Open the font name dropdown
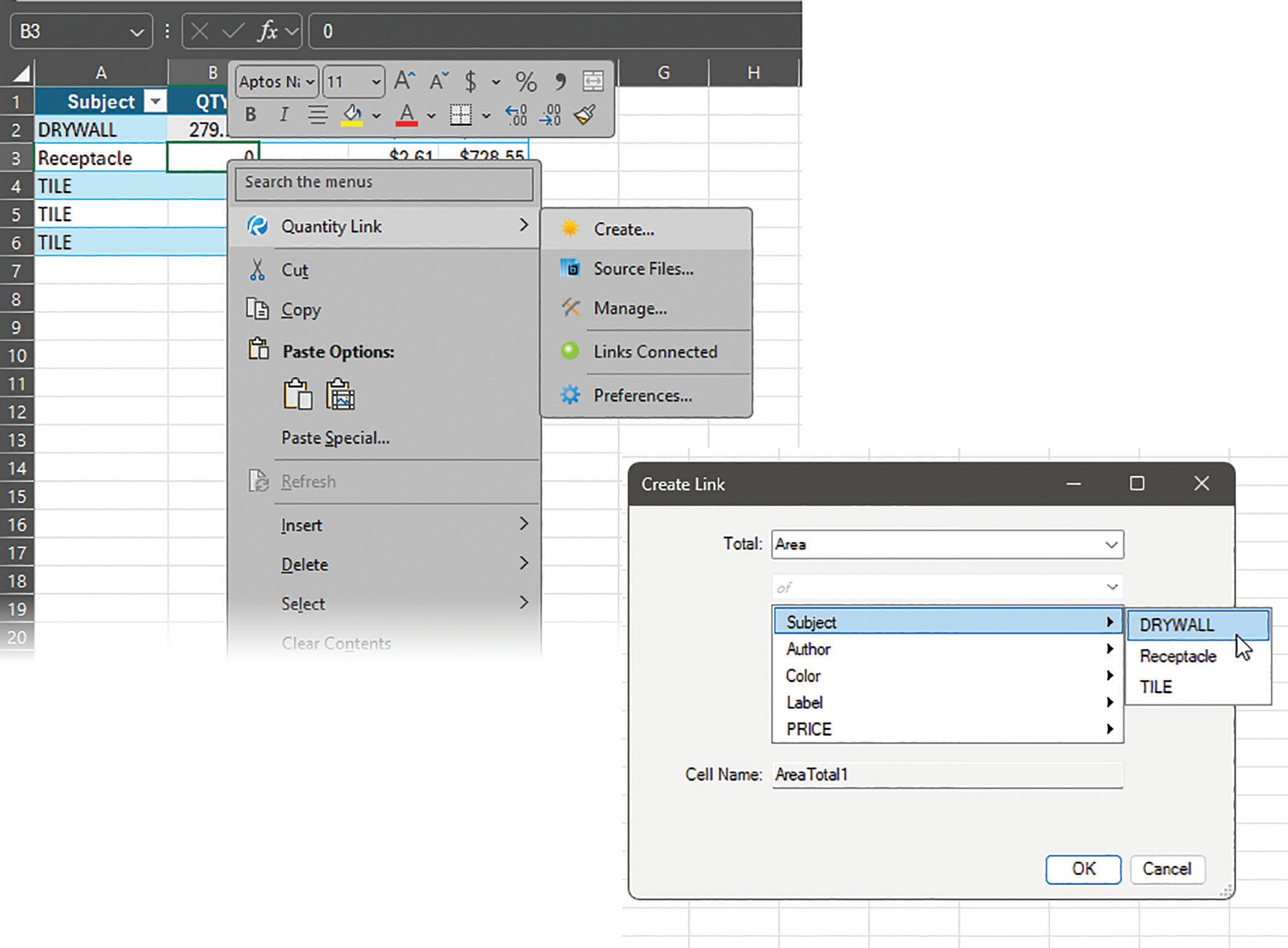1288x948 pixels. click(310, 82)
